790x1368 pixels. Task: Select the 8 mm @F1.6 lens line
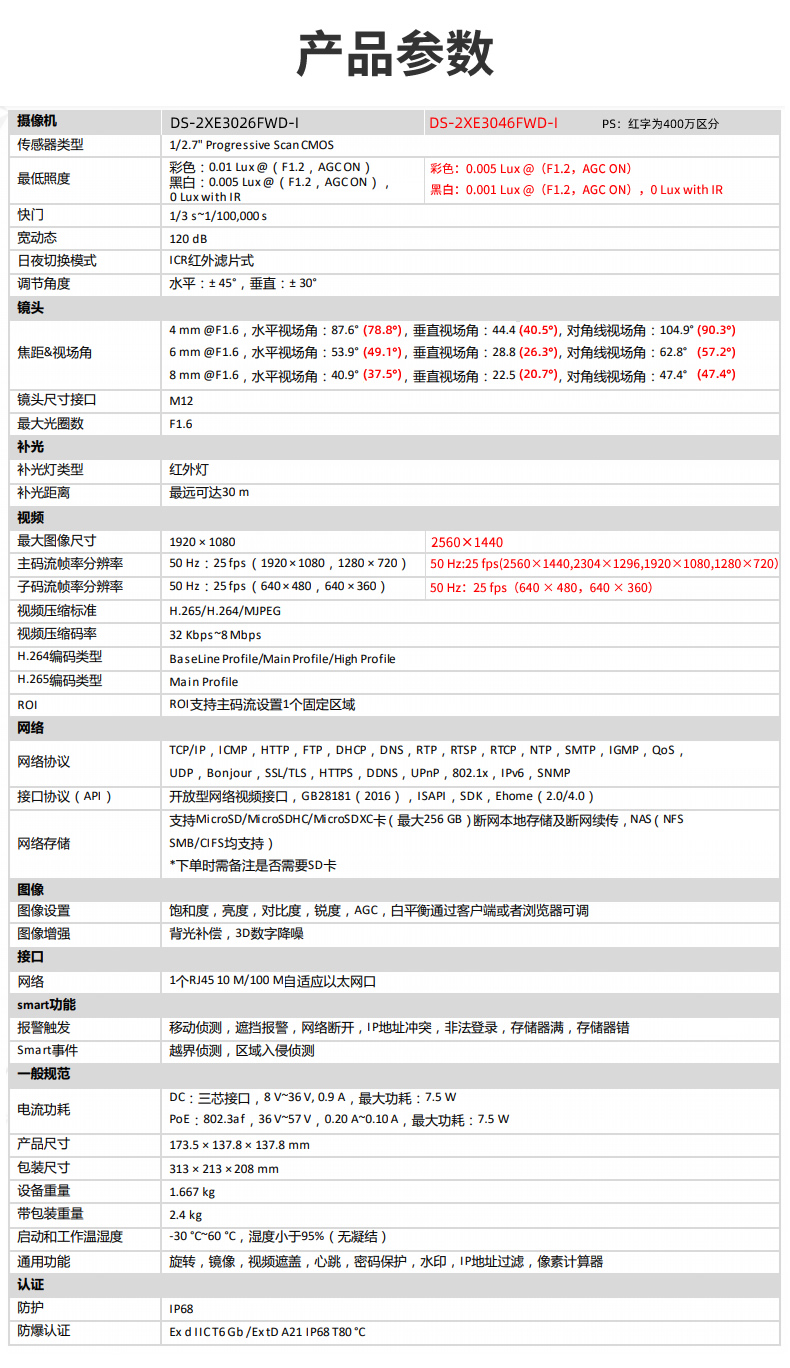452,376
